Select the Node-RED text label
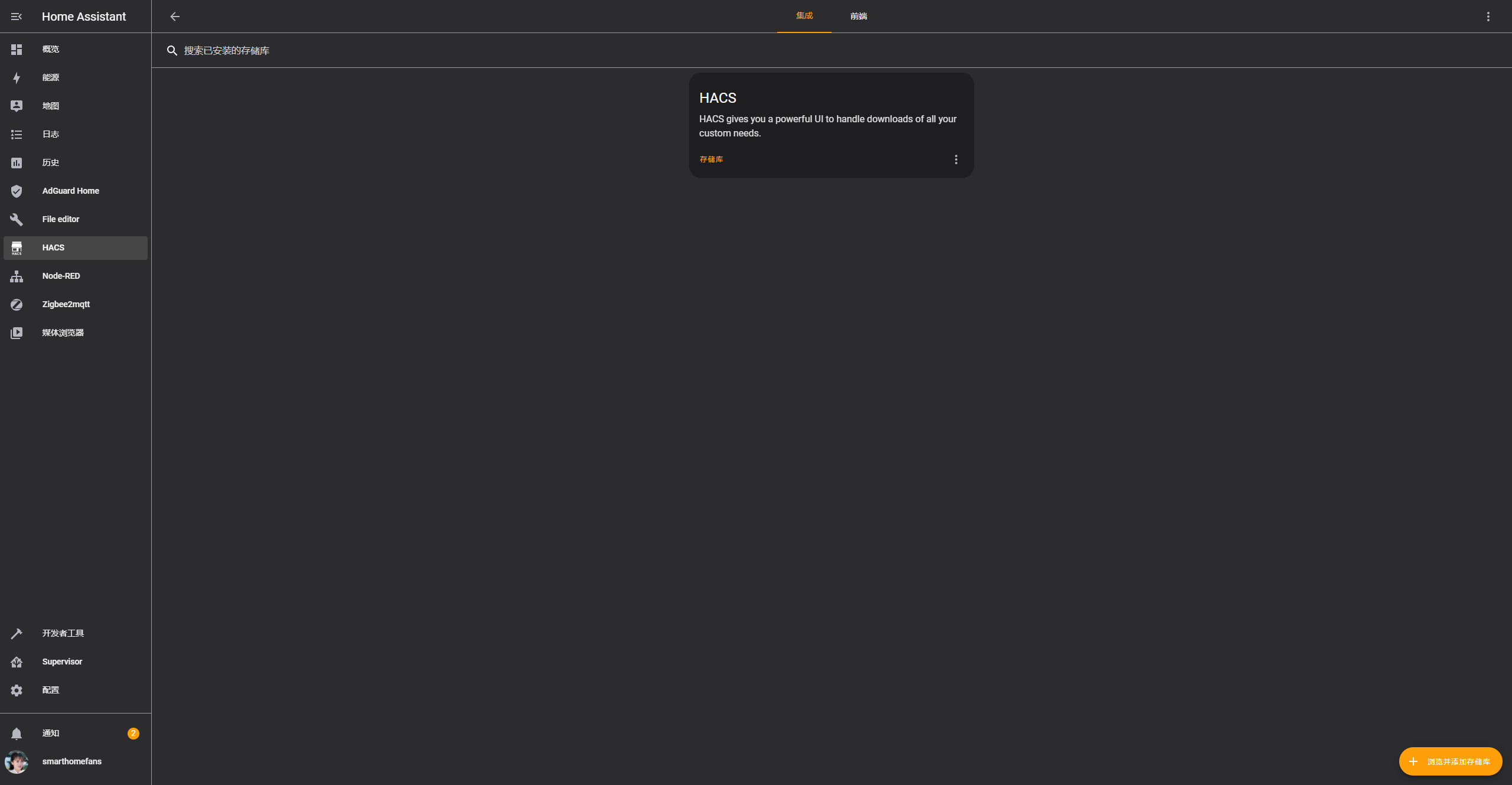1512x785 pixels. (x=61, y=276)
